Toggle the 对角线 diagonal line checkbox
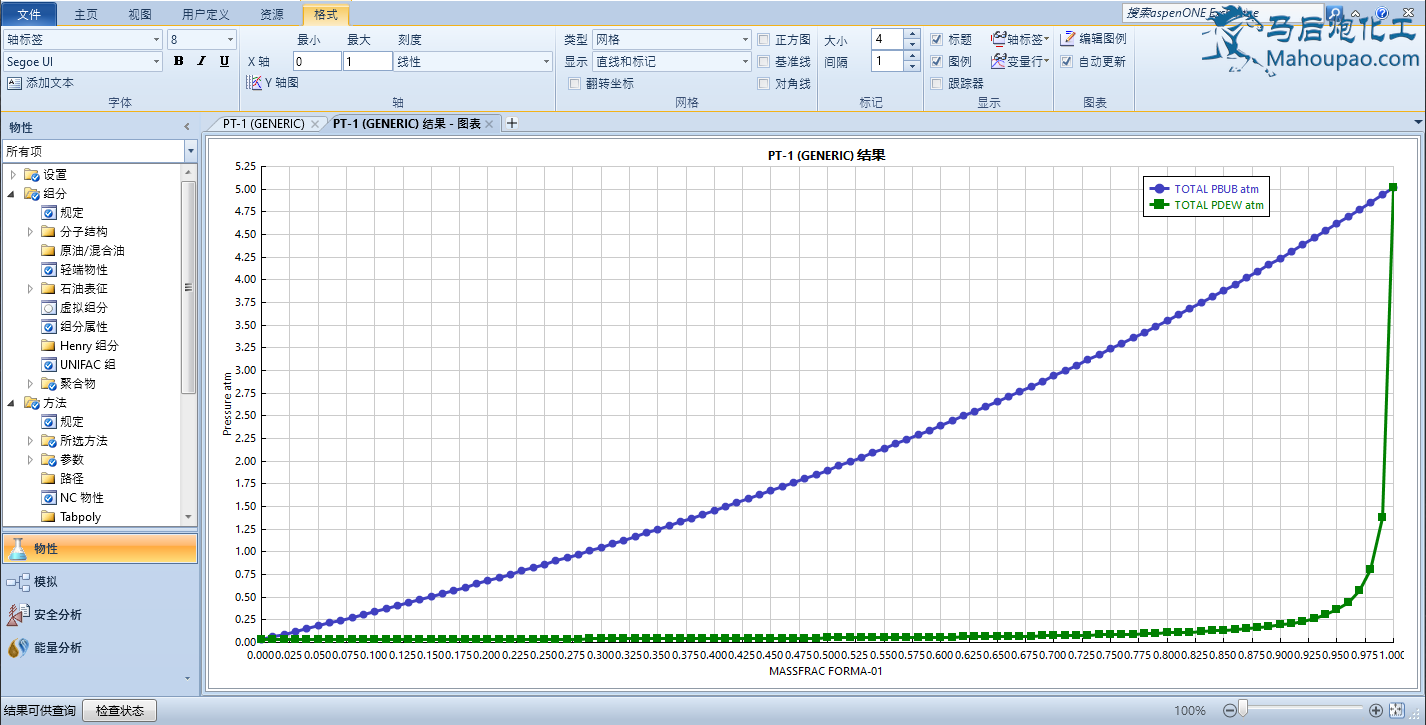This screenshot has width=1426, height=725. pos(764,84)
